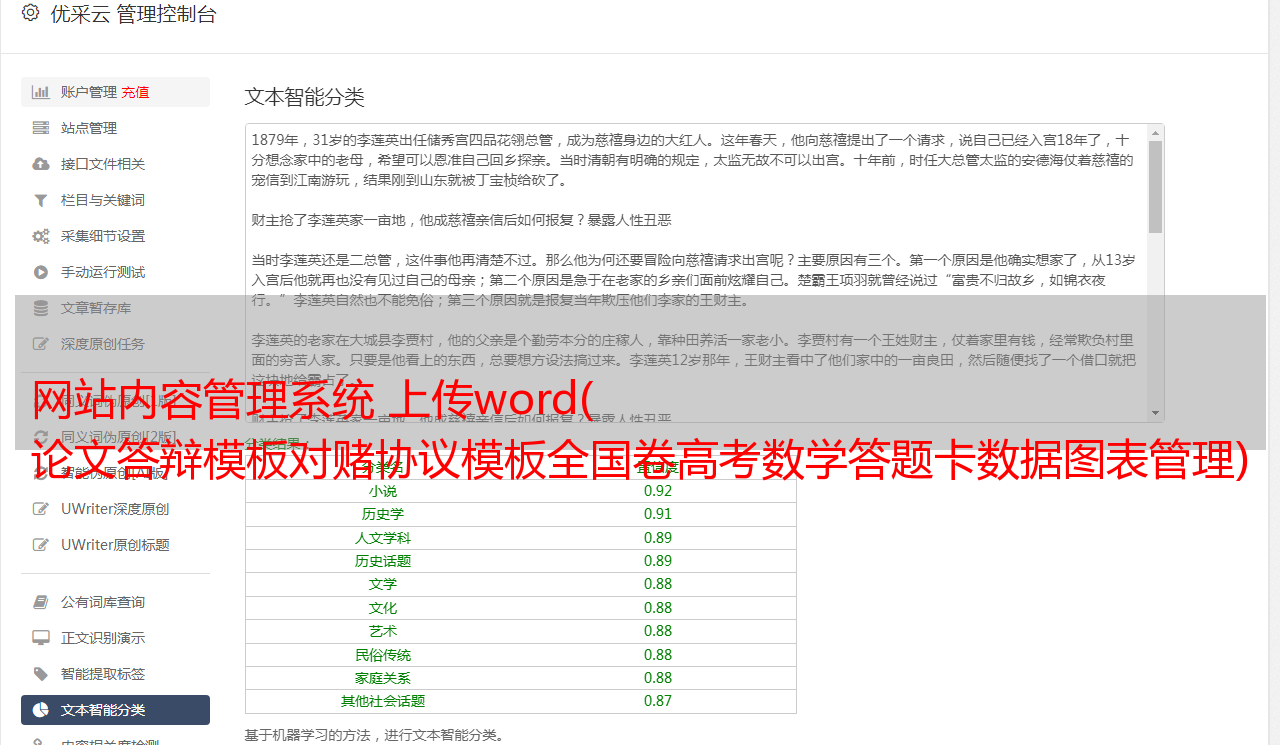
Task: Click the 0.89 value in 历史话题 row
Action: click(658, 561)
